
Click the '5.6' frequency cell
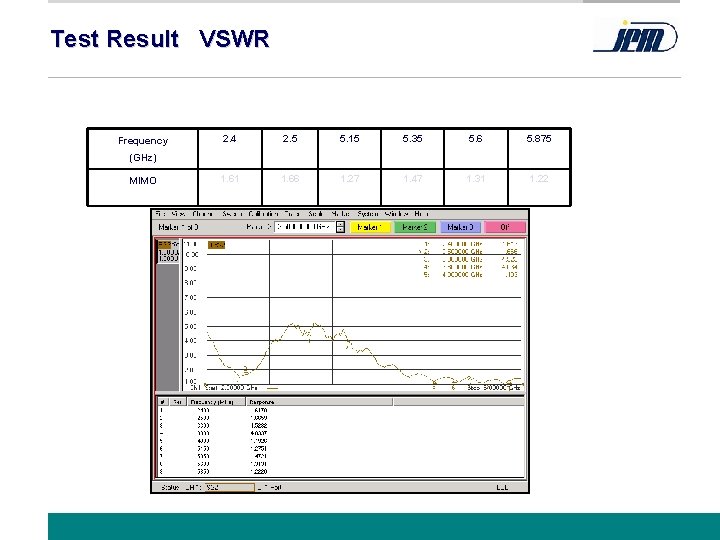(476, 149)
